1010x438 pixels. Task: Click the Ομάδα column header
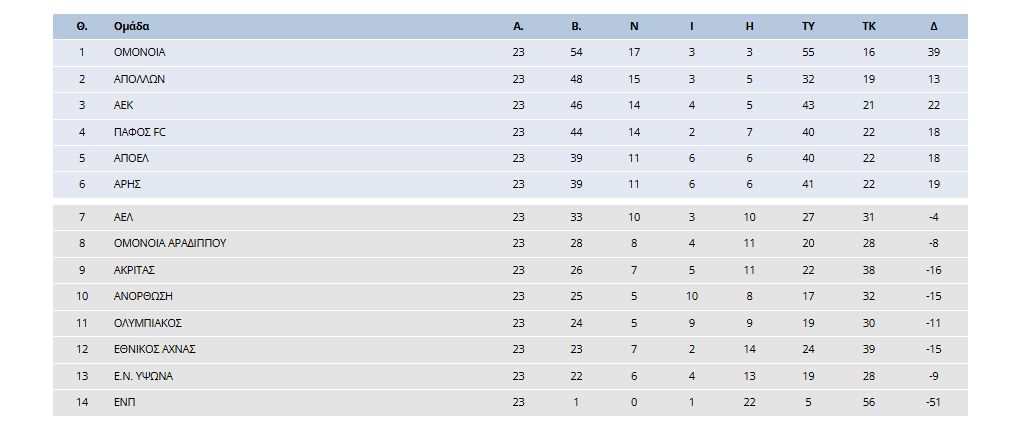(132, 26)
